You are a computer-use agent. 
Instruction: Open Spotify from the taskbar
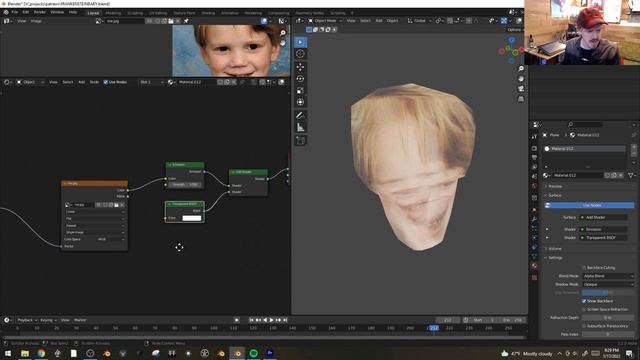[x=253, y=353]
